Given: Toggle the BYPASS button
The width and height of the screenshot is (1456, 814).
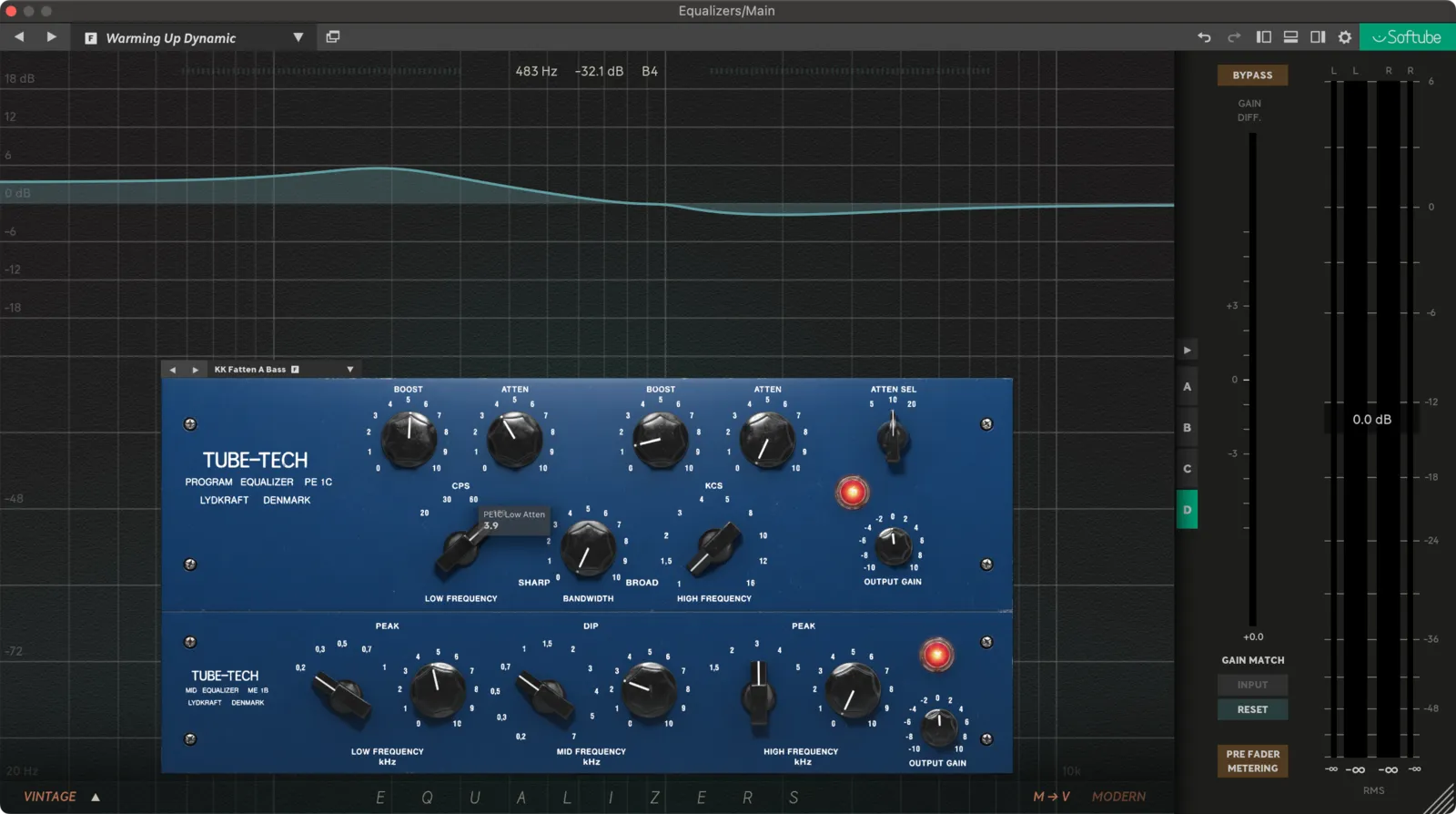Looking at the screenshot, I should click(1252, 75).
